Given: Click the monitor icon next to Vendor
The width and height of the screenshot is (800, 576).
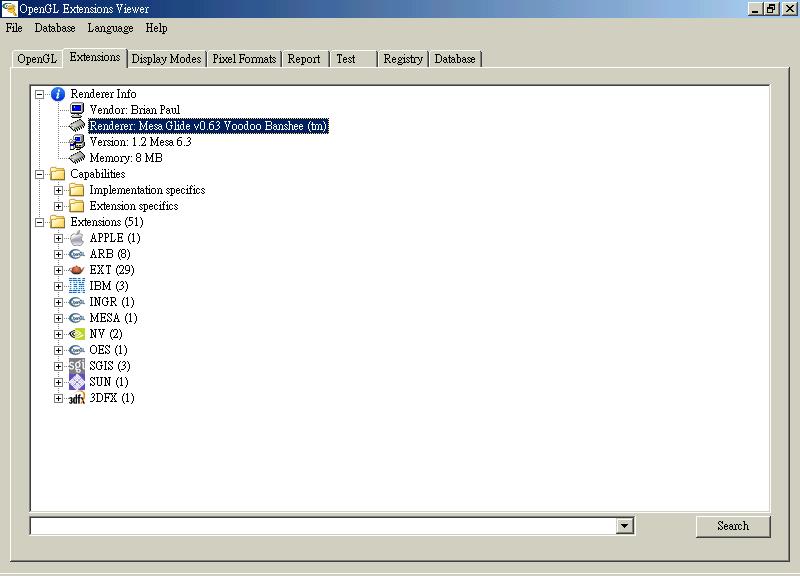Looking at the screenshot, I should tap(77, 110).
